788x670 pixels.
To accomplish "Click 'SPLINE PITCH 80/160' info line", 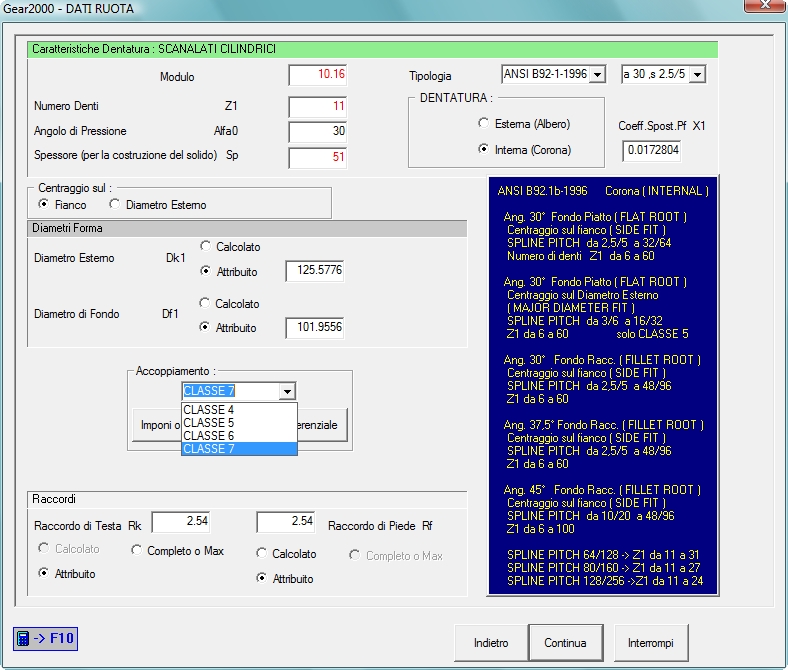I will click(x=603, y=568).
